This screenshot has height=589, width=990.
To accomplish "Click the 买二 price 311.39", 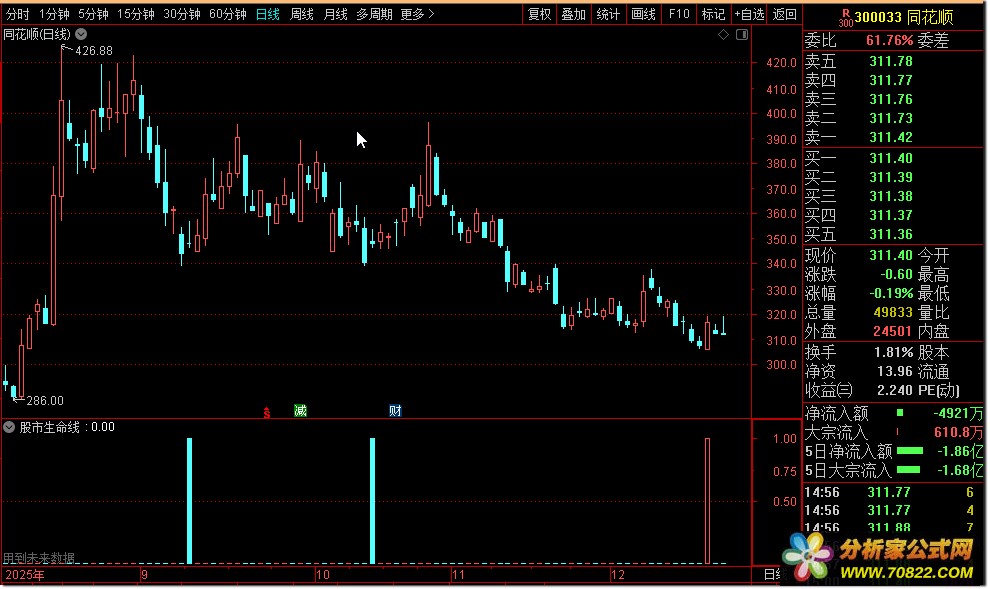I will pos(891,177).
